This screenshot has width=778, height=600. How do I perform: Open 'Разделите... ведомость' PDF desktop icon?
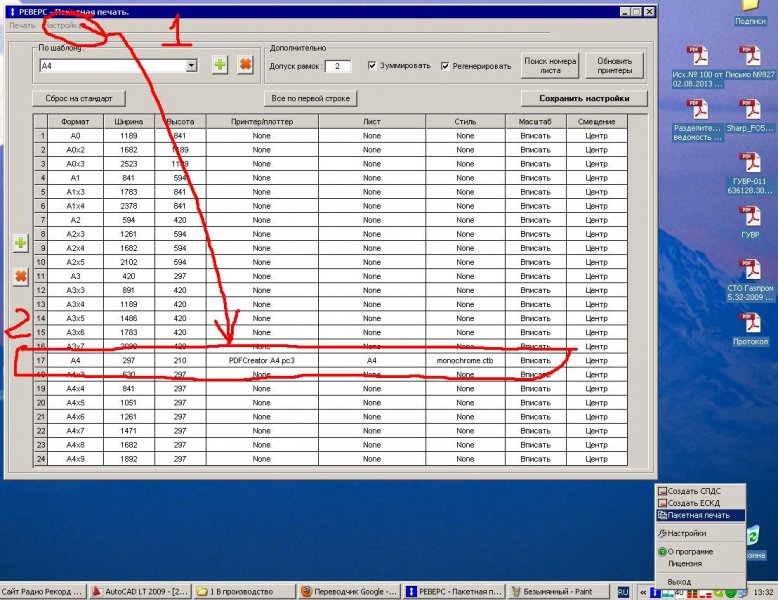[697, 120]
